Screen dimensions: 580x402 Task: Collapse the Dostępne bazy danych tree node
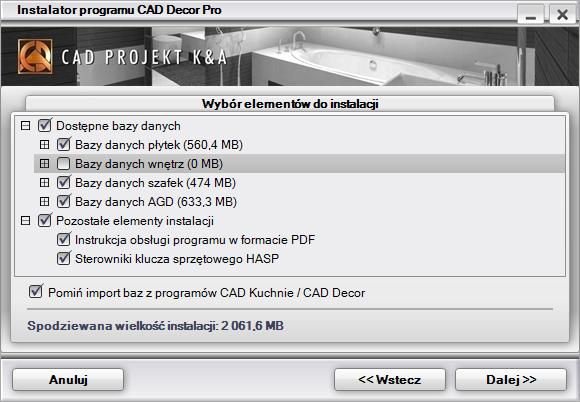click(x=25, y=126)
